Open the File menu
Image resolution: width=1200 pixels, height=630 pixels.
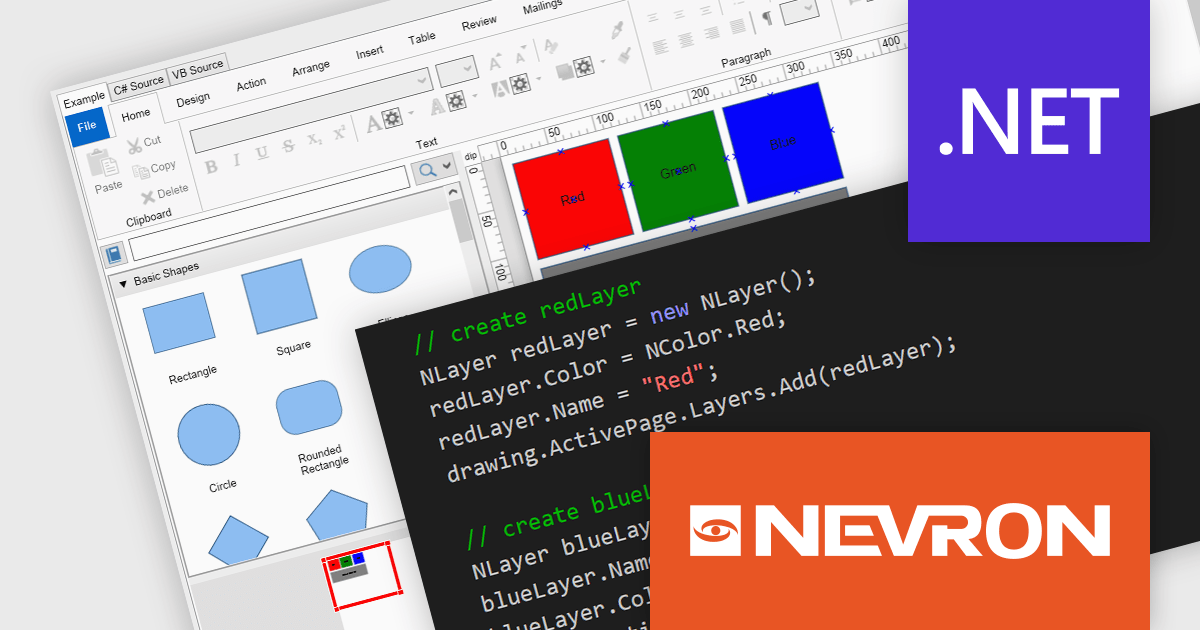[87, 126]
